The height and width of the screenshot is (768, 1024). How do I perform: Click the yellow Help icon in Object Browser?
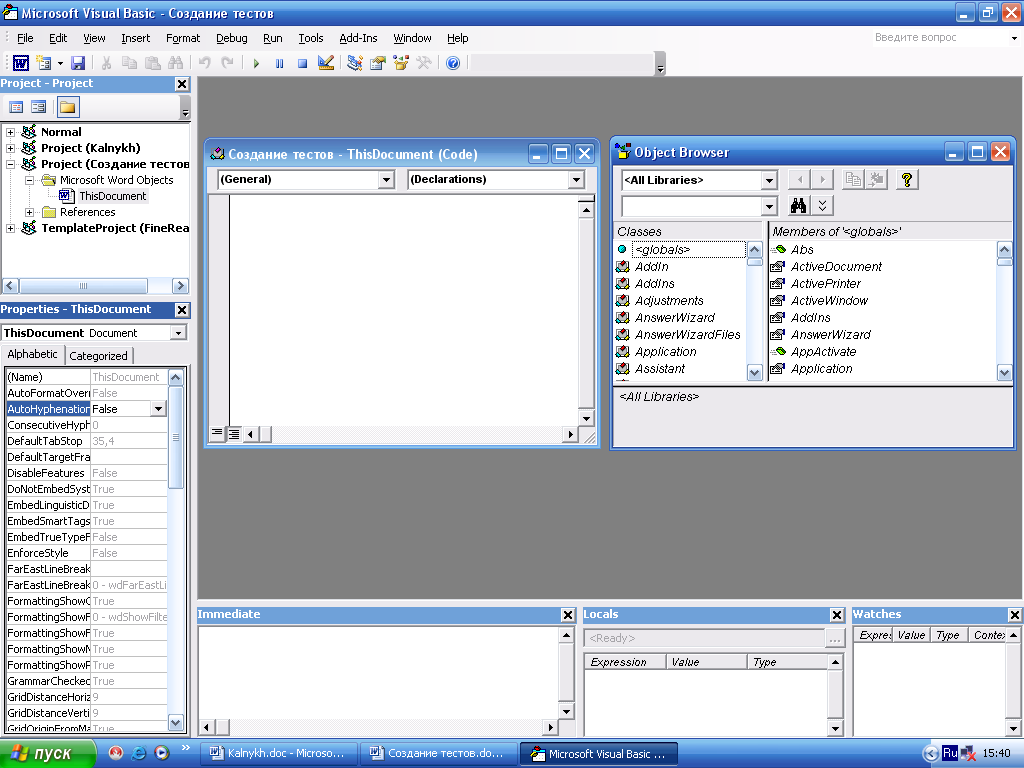[x=906, y=180]
